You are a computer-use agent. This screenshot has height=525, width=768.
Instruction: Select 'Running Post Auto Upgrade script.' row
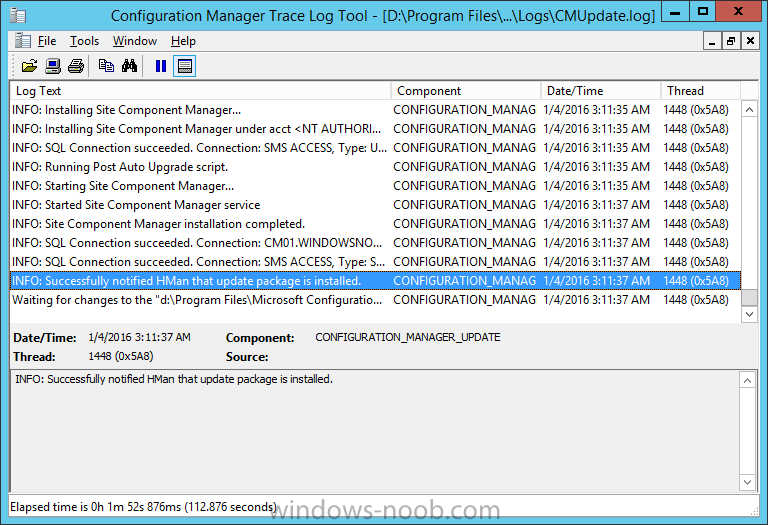375,167
